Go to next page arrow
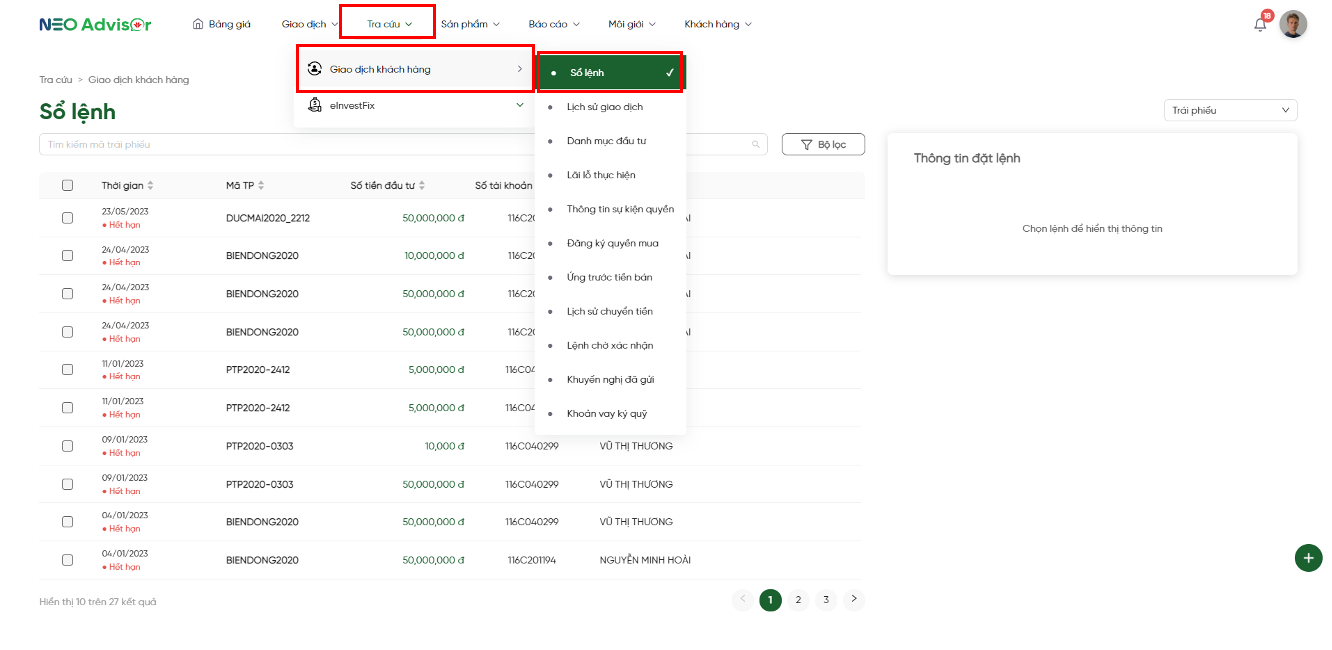Image resolution: width=1332 pixels, height=650 pixels. coord(853,600)
